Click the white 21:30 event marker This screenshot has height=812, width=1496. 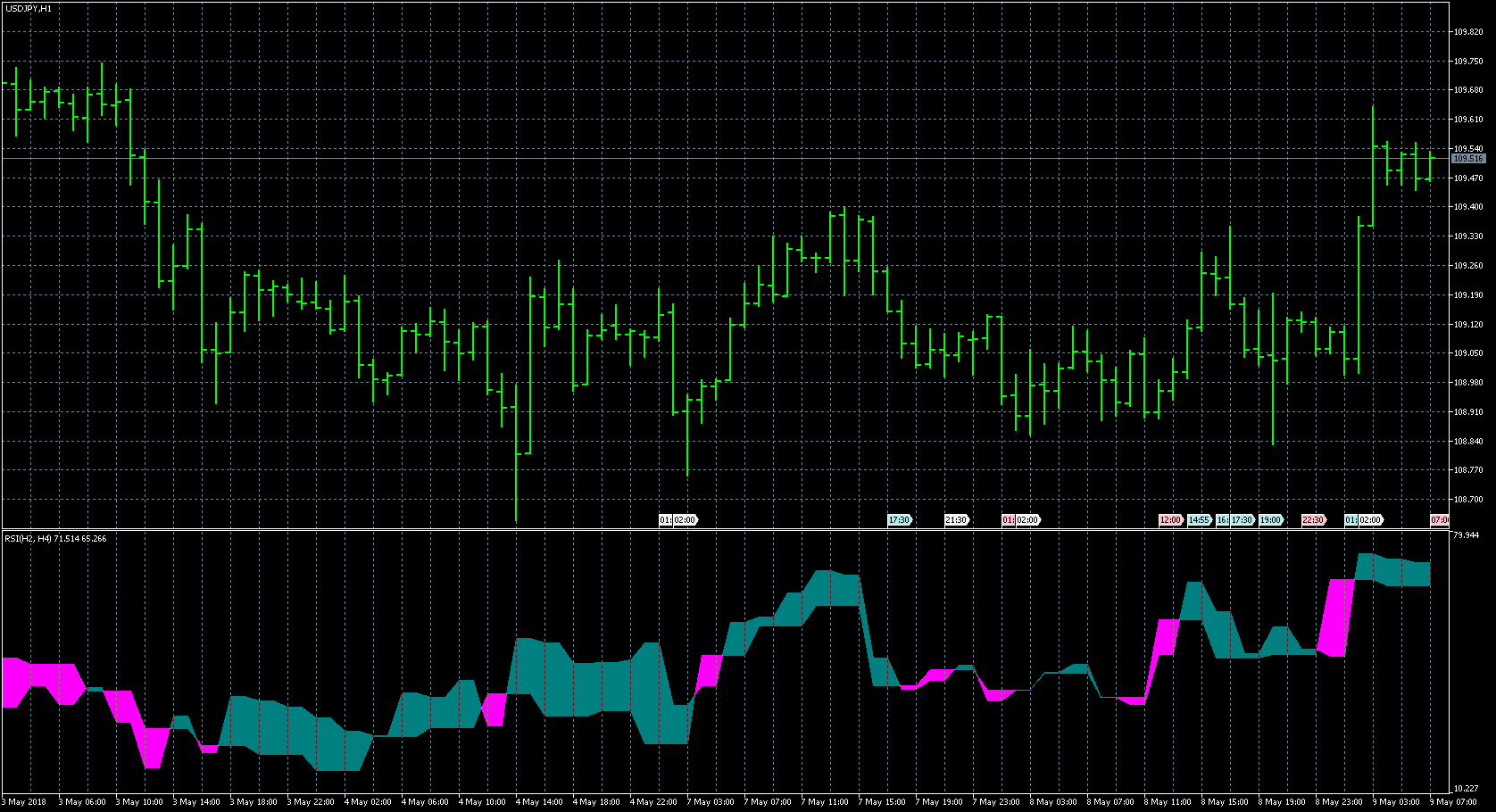[x=956, y=520]
